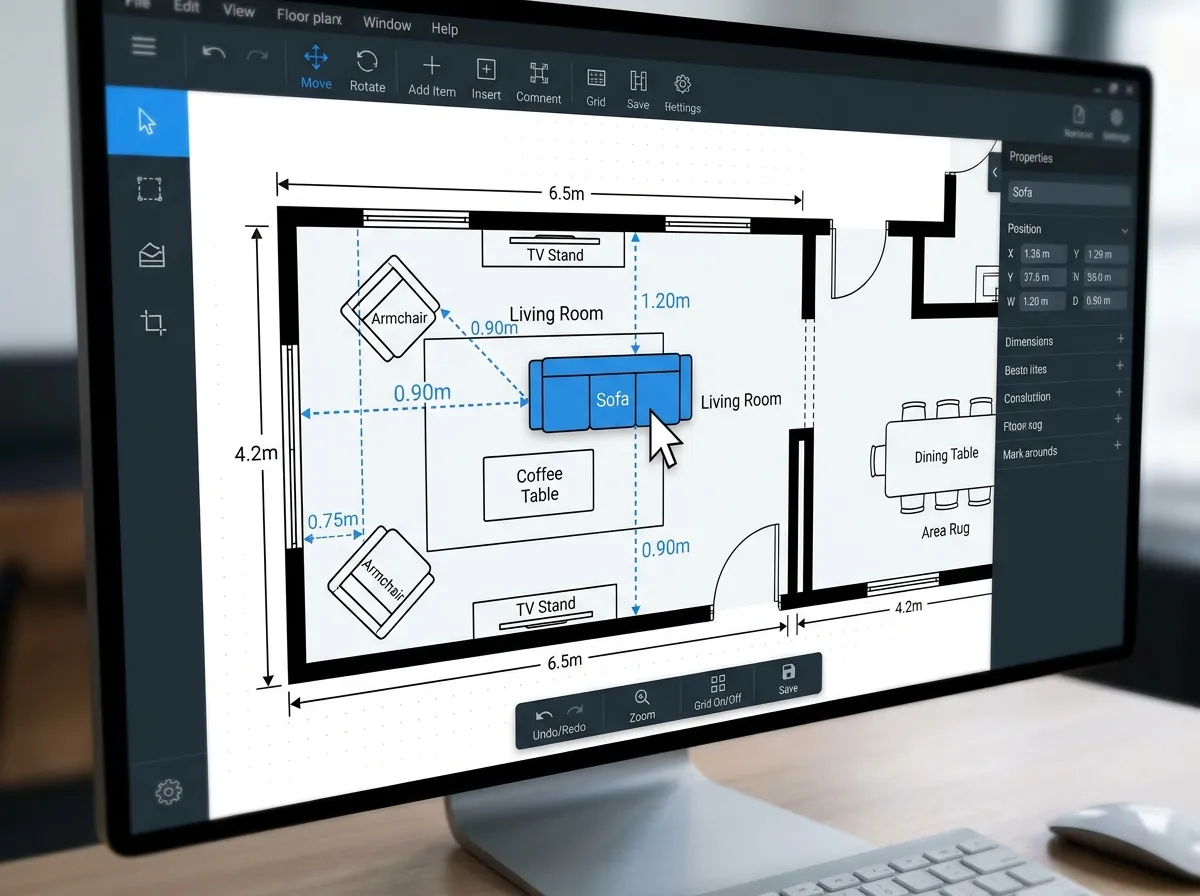Screen dimensions: 1200x896
Task: Click the 37.6 m Y field
Action: coord(1042,278)
